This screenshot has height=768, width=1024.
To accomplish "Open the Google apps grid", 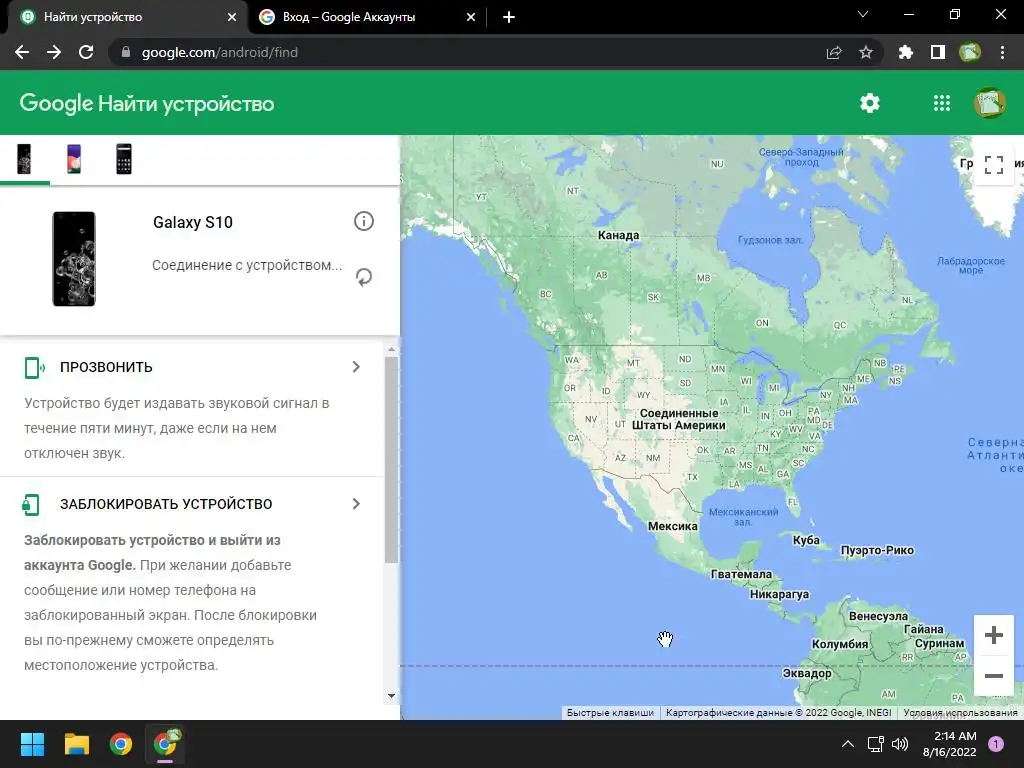I will (942, 103).
